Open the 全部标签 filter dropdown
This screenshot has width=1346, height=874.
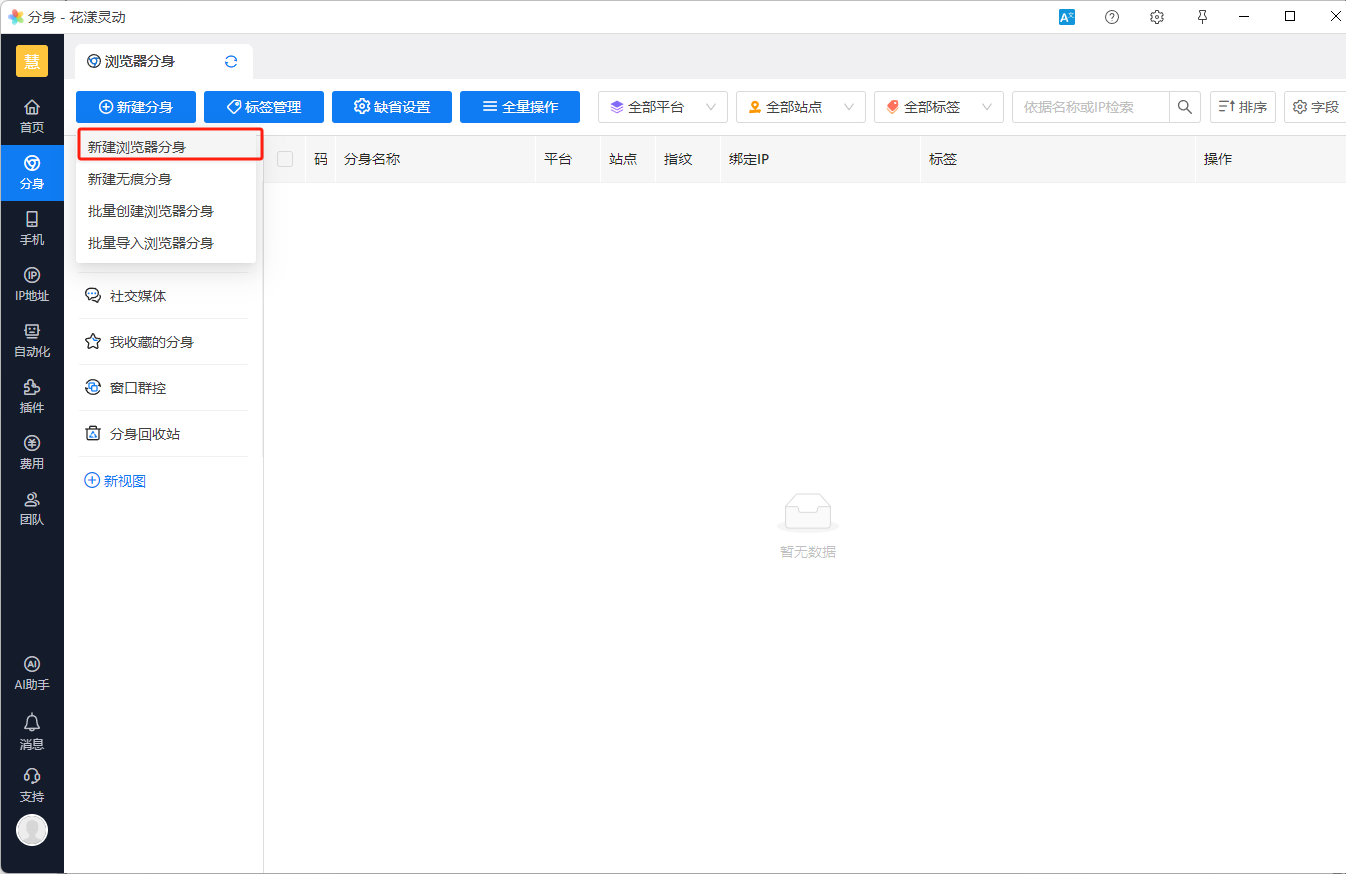pyautogui.click(x=939, y=107)
